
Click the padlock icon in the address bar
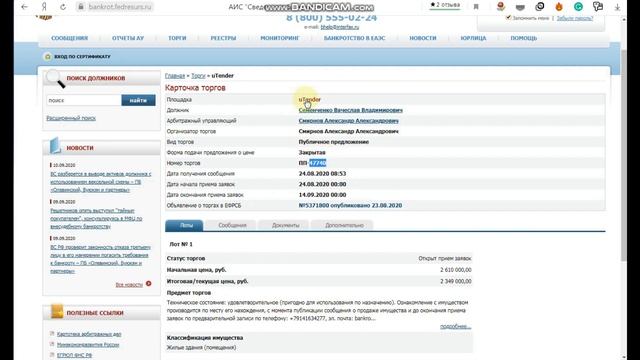(81, 7)
